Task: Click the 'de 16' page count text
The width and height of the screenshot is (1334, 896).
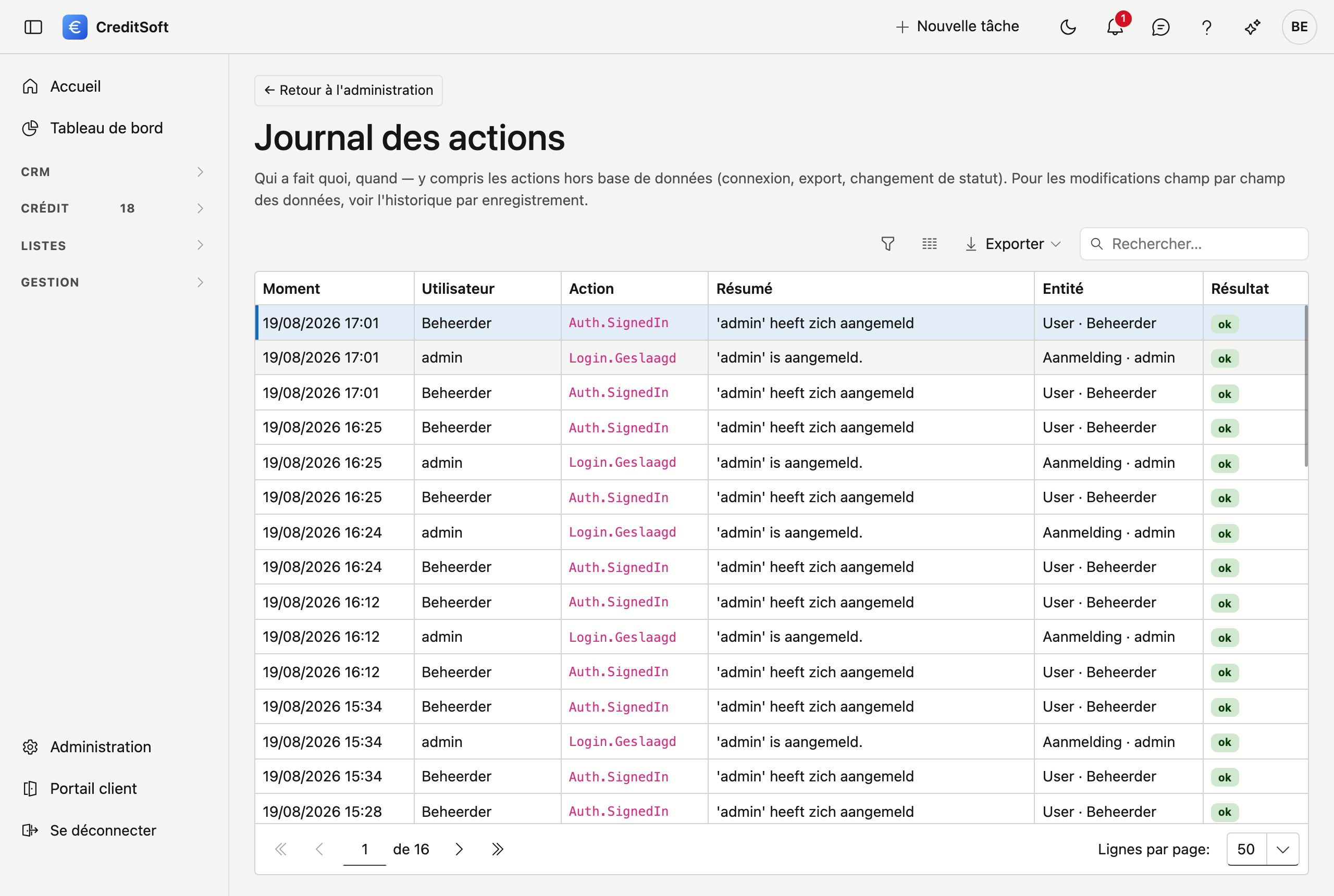Action: point(411,849)
